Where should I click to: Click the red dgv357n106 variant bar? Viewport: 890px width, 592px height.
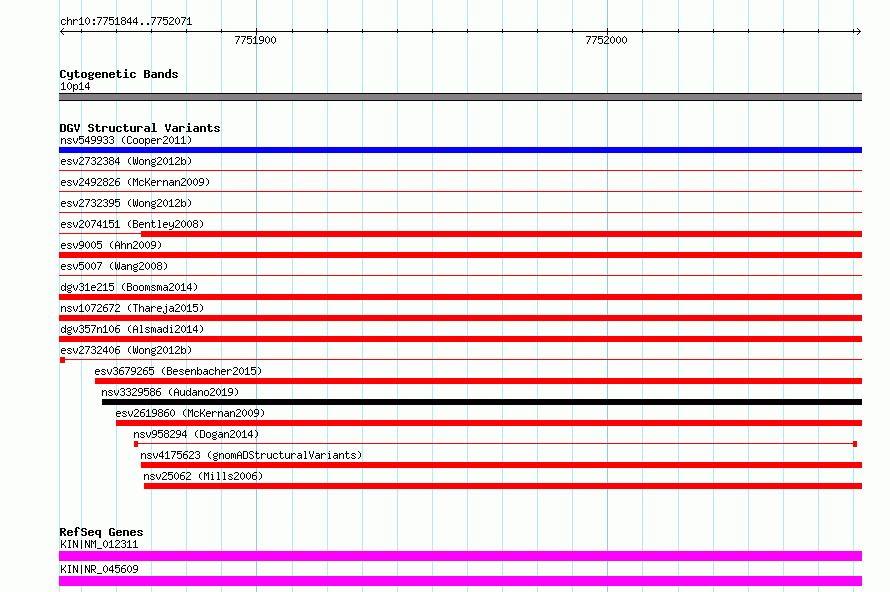[460, 339]
